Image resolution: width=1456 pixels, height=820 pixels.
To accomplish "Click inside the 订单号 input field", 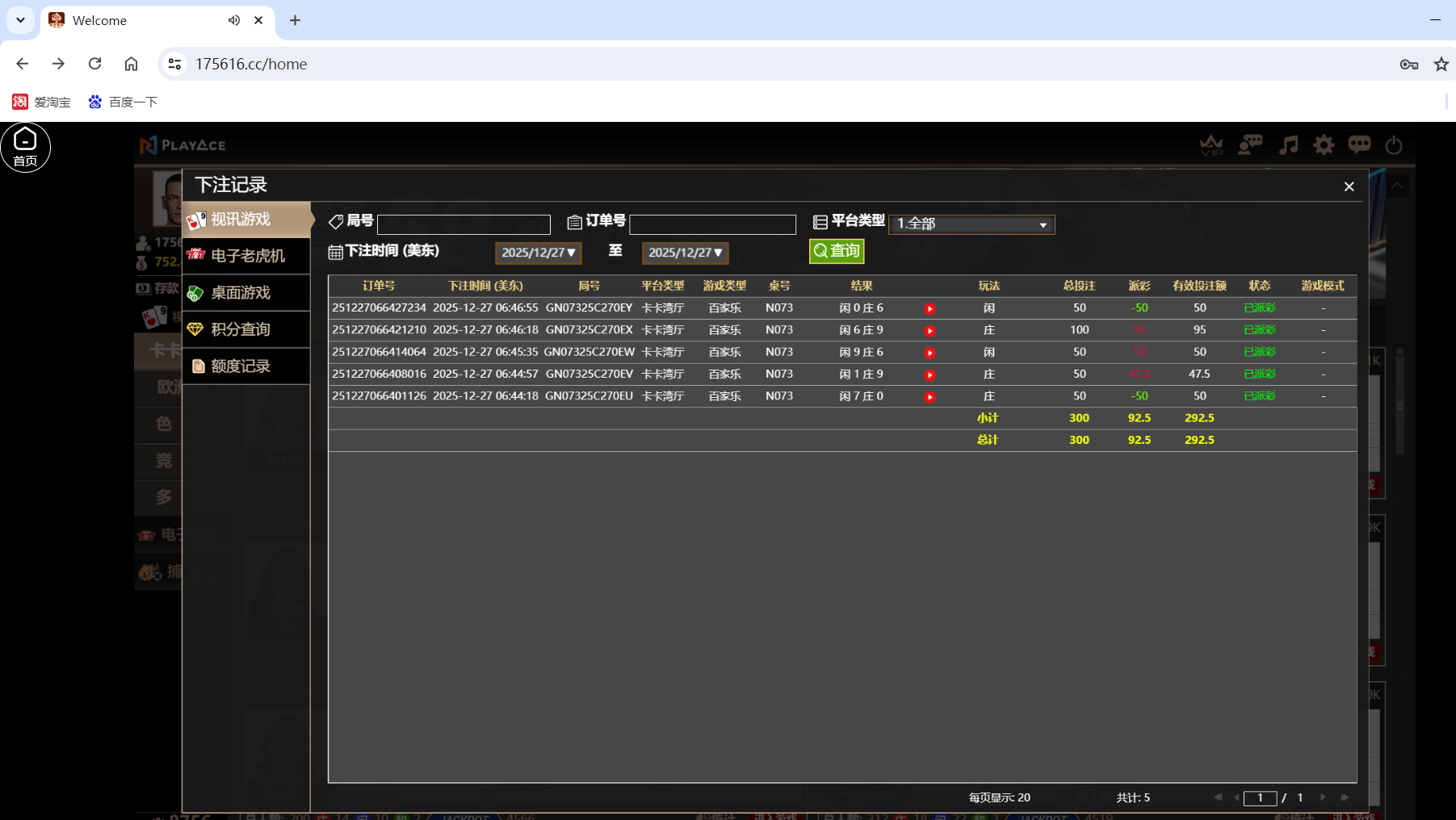I will pos(712,224).
